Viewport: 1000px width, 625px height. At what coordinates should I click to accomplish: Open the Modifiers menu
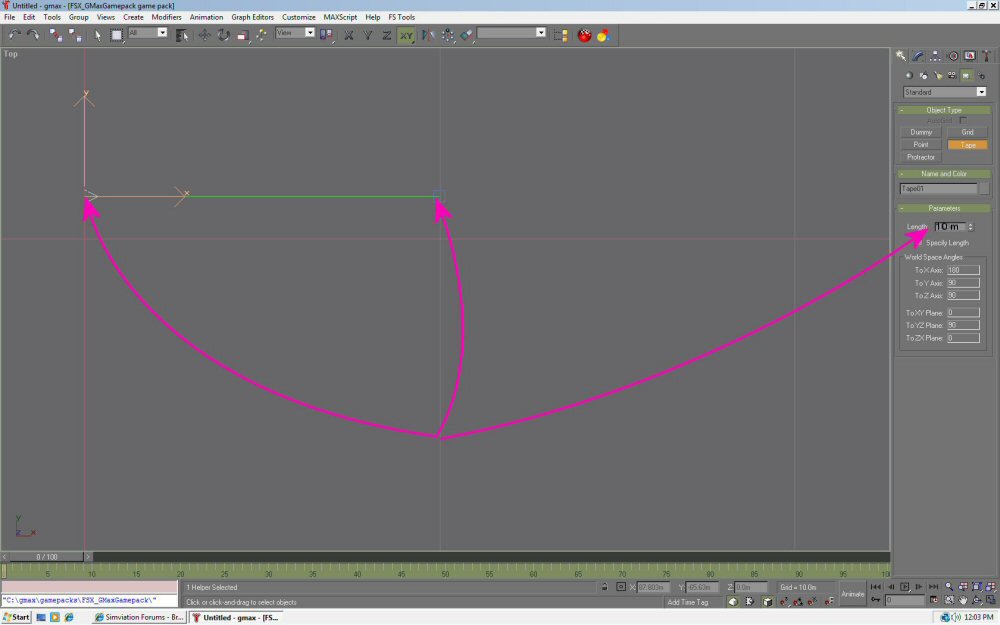coord(166,17)
